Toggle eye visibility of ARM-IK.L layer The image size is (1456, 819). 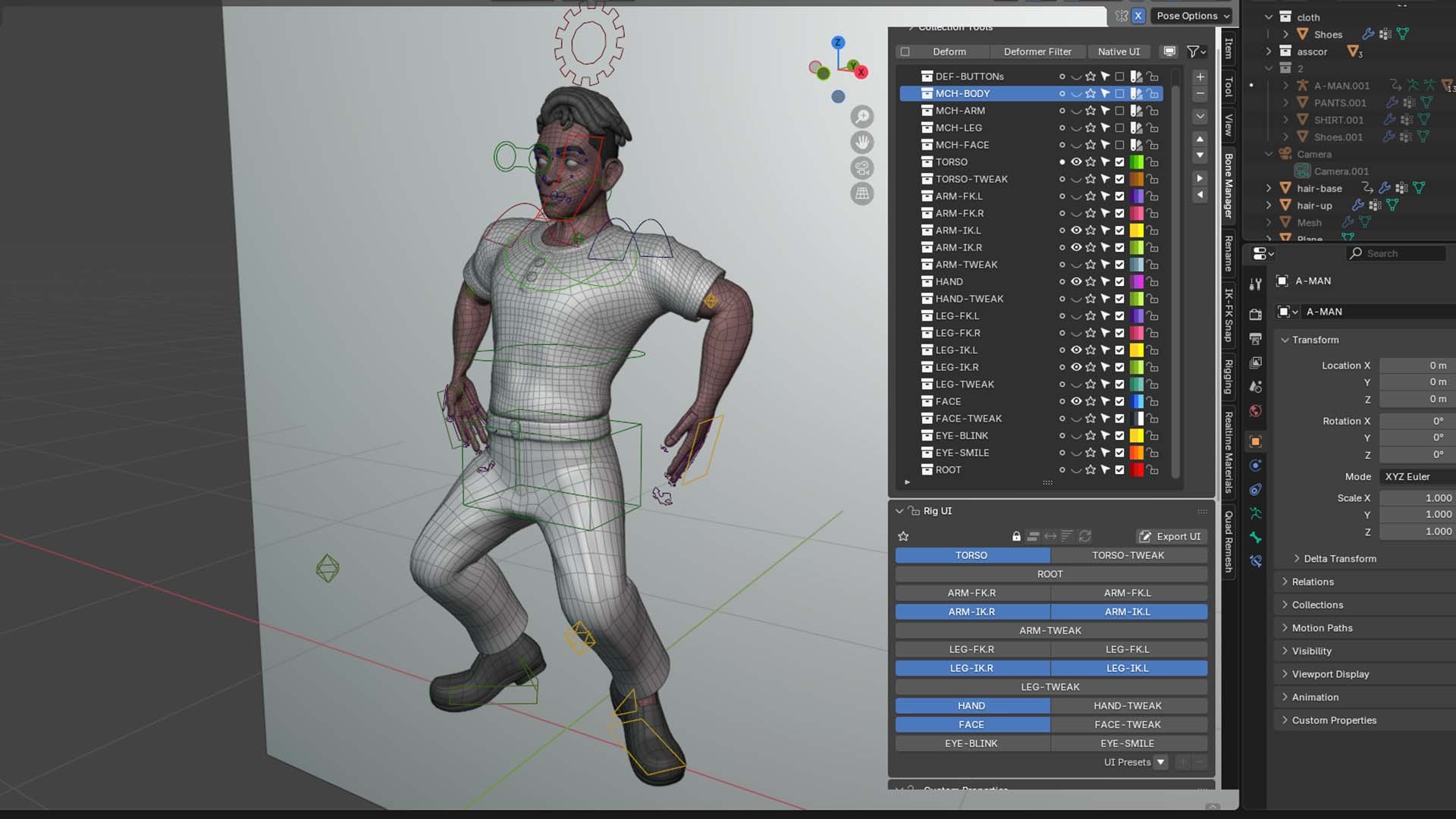coord(1076,230)
